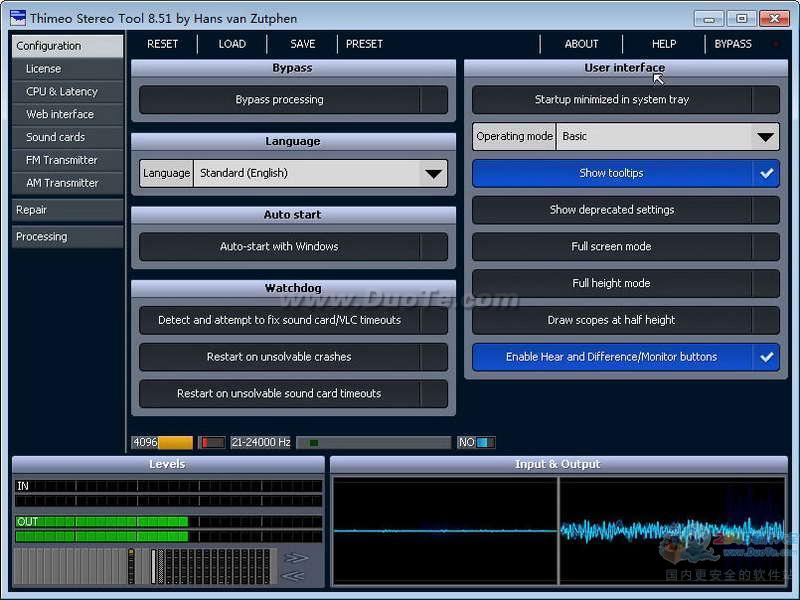Disable Show tooltips option
This screenshot has height=600, width=800.
[x=626, y=173]
